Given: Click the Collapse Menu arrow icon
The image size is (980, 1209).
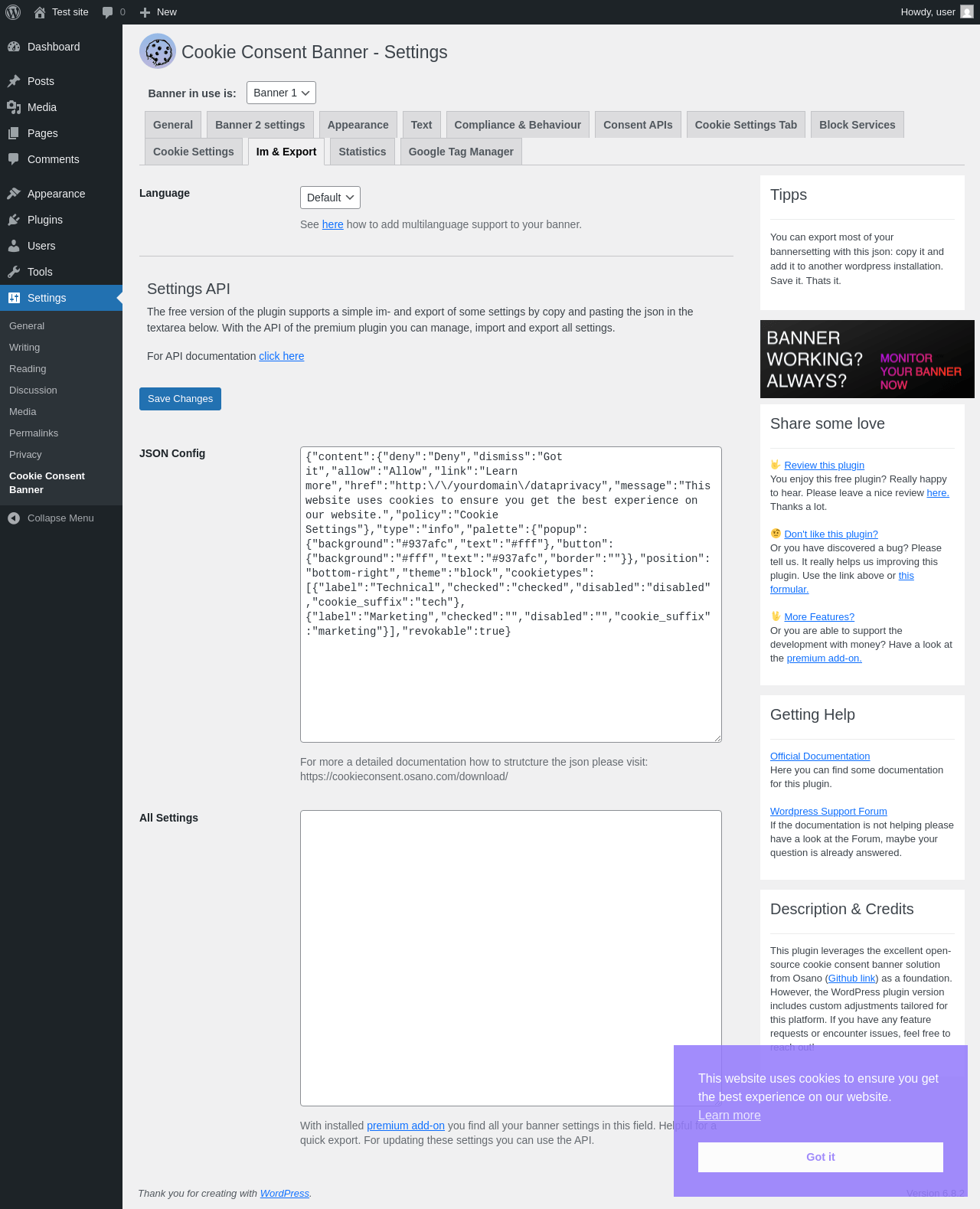Looking at the screenshot, I should click(14, 518).
